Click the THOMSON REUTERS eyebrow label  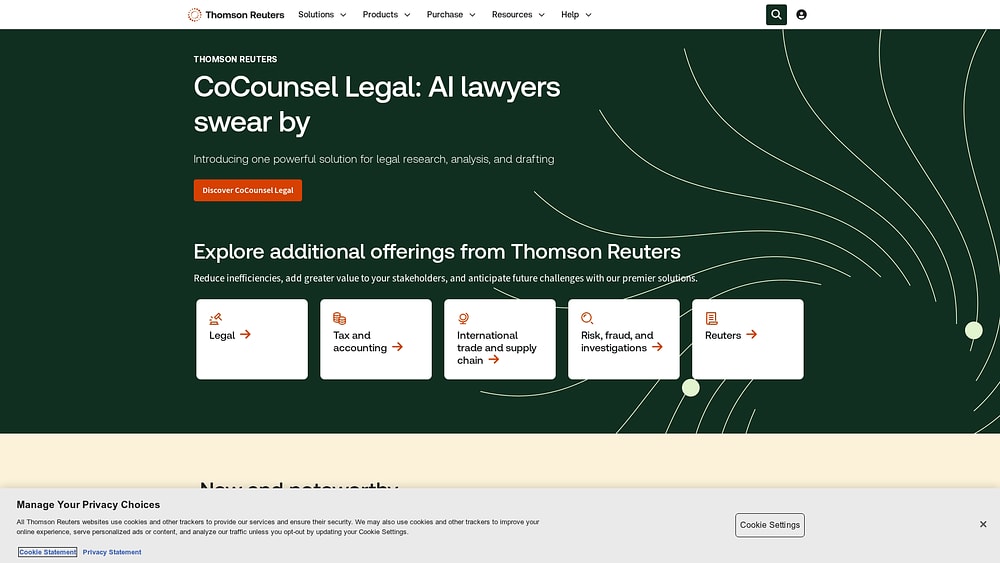pos(235,59)
